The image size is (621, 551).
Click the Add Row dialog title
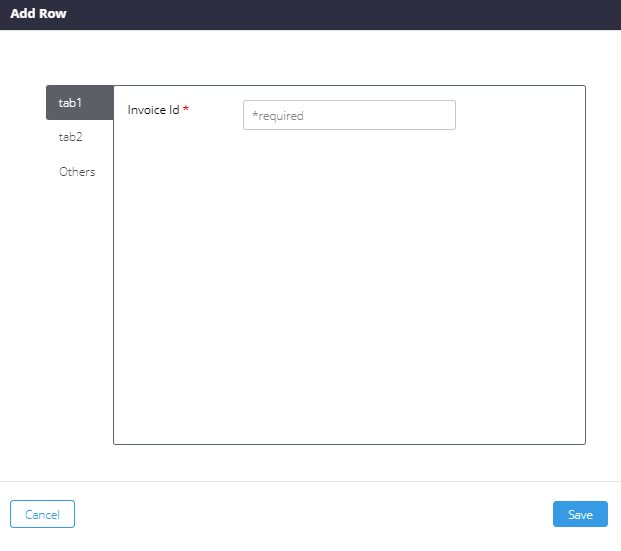coord(38,13)
